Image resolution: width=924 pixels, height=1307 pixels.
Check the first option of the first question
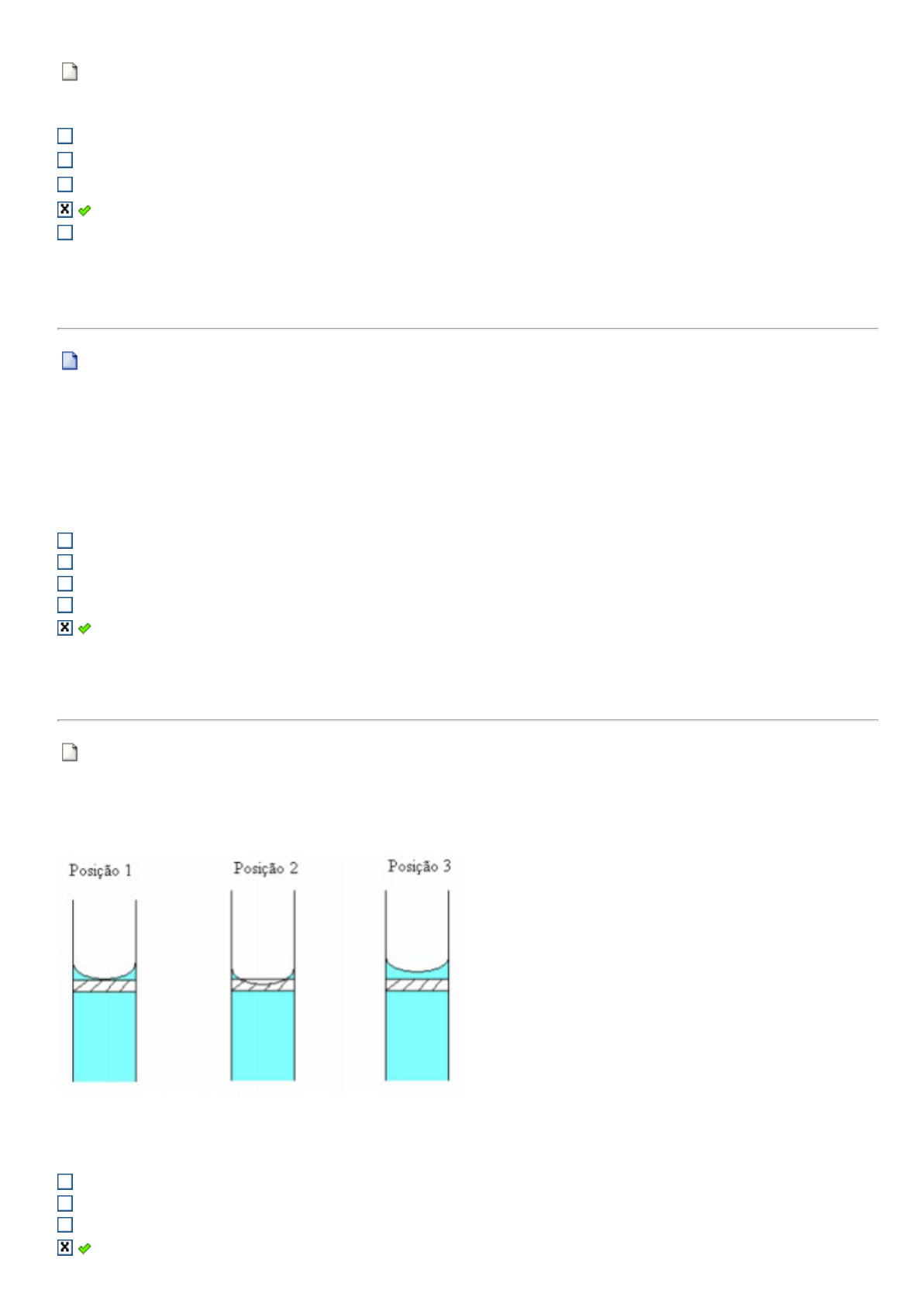[65, 136]
